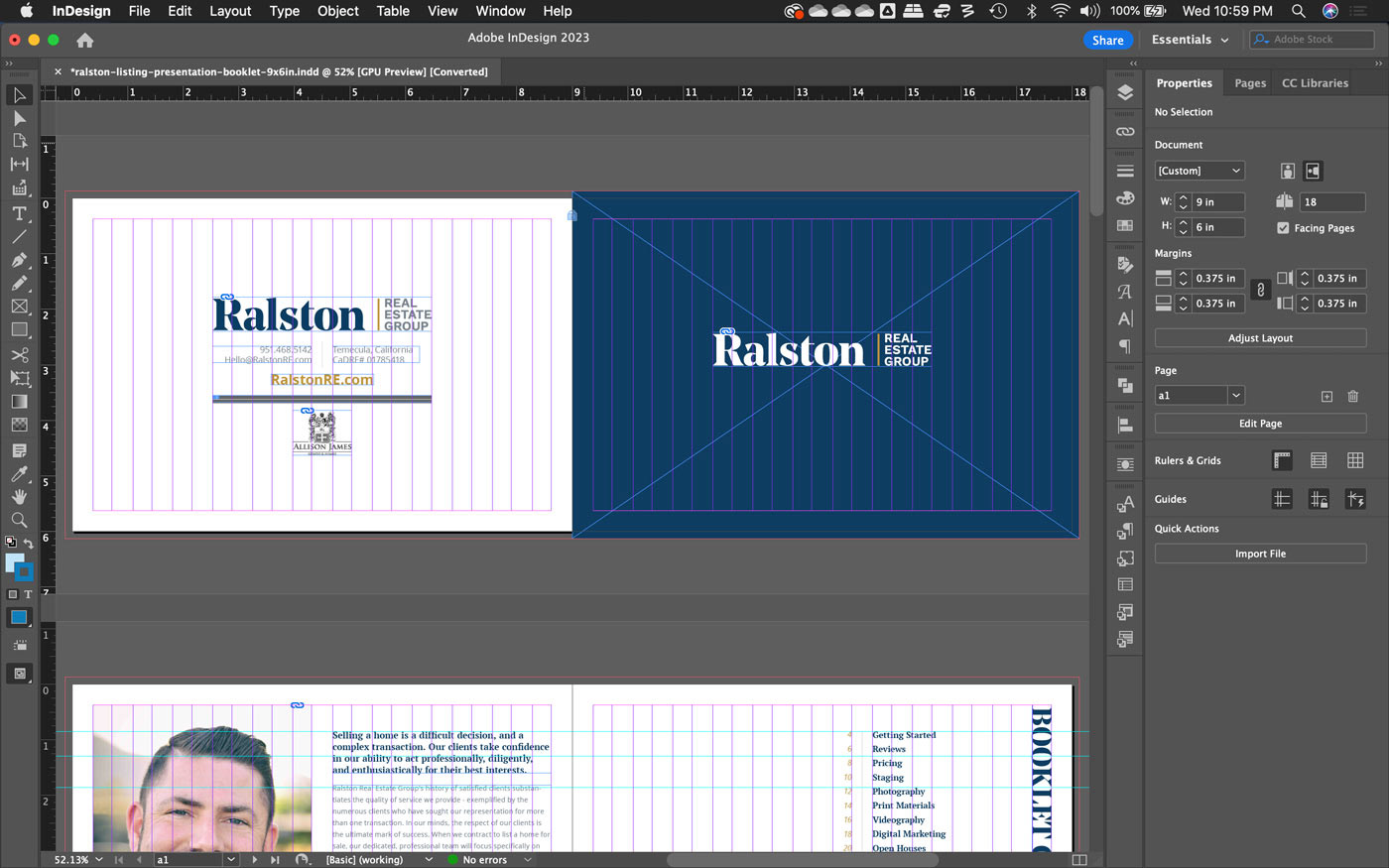The width and height of the screenshot is (1389, 868).
Task: Click the Home icon
Action: pyautogui.click(x=85, y=40)
